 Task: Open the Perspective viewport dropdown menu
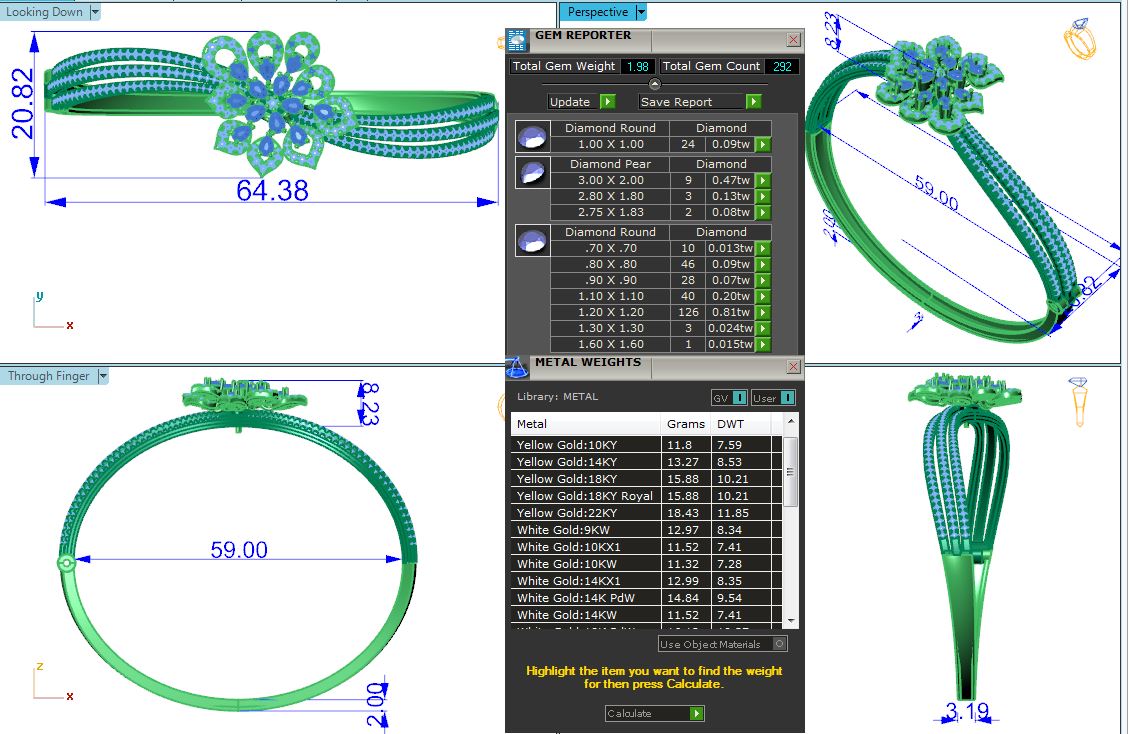pos(641,12)
